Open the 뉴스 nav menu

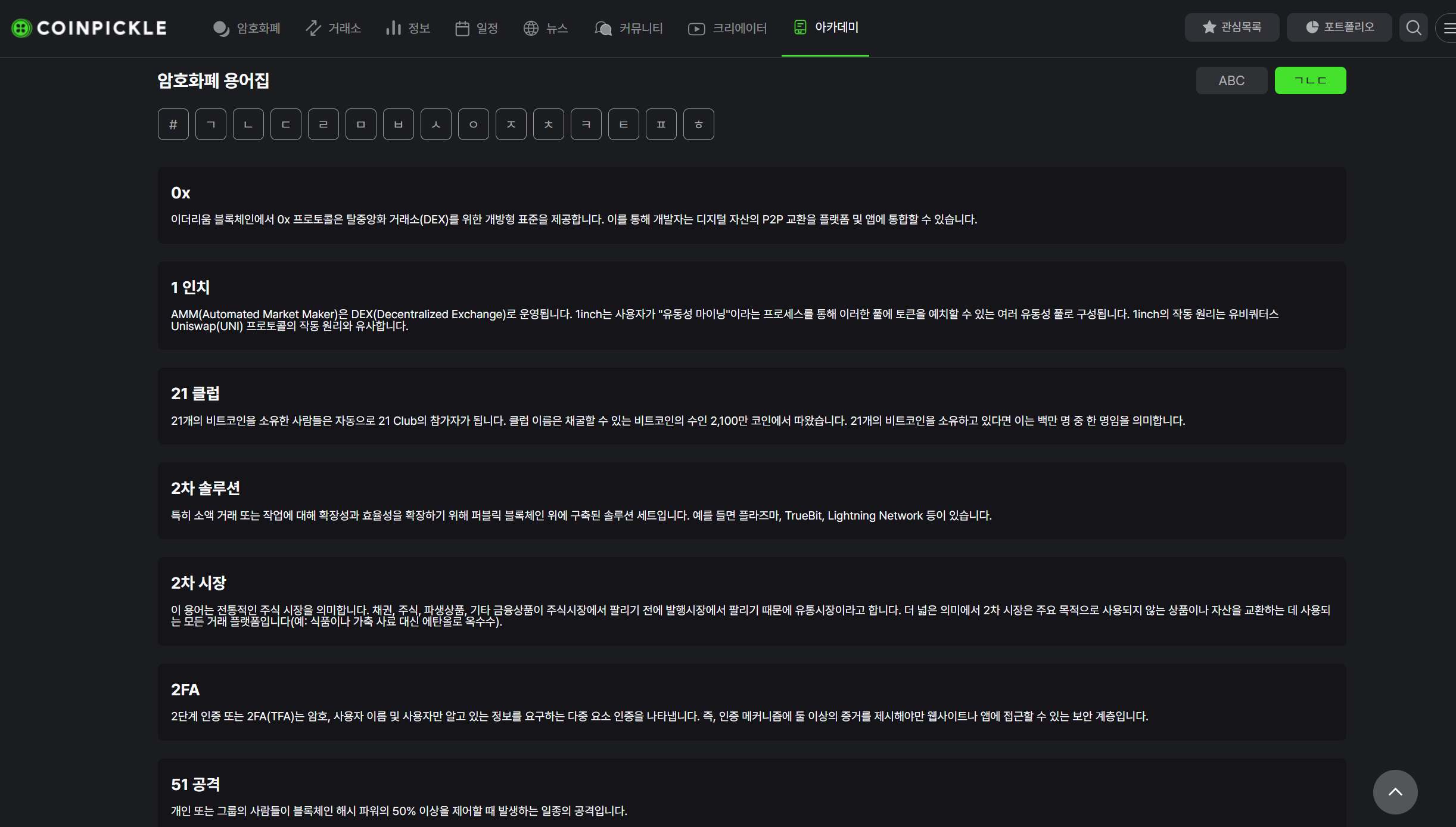coord(546,28)
